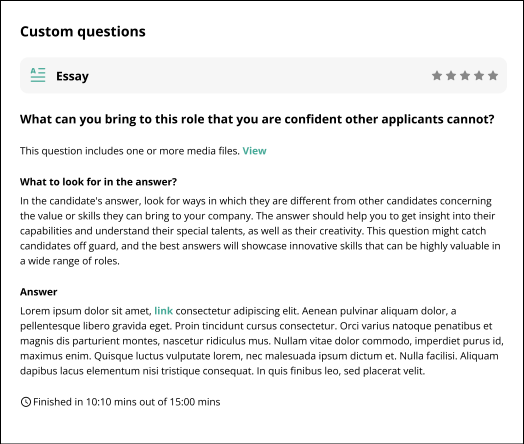Viewport: 524px width, 444px height.
Task: Click the Essay type icon
Action: (38, 75)
